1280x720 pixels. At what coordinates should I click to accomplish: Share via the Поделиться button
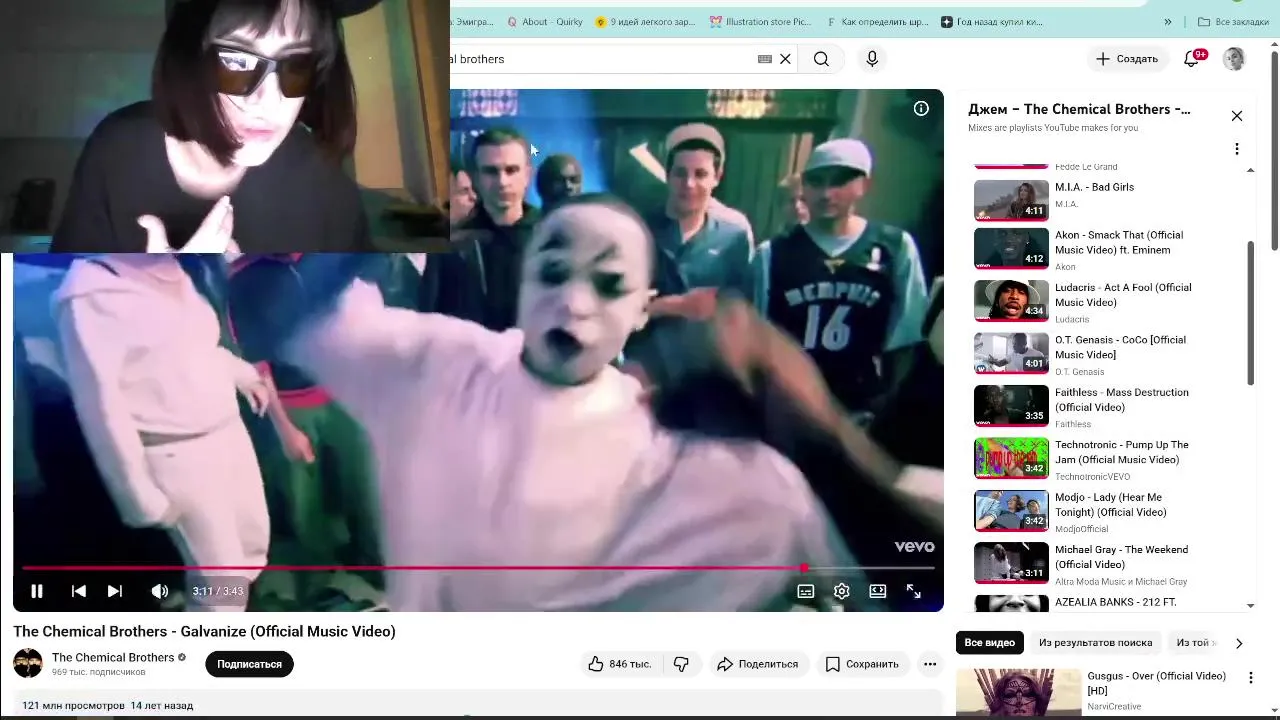tap(757, 664)
